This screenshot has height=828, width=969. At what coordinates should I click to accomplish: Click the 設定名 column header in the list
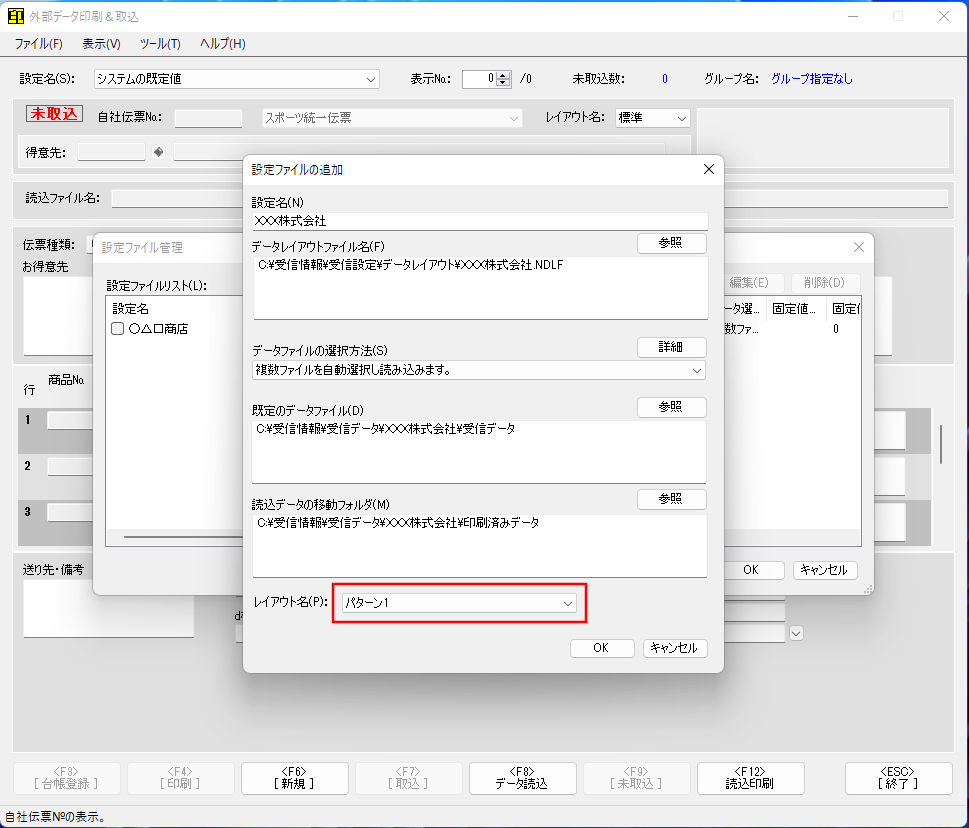[130, 309]
